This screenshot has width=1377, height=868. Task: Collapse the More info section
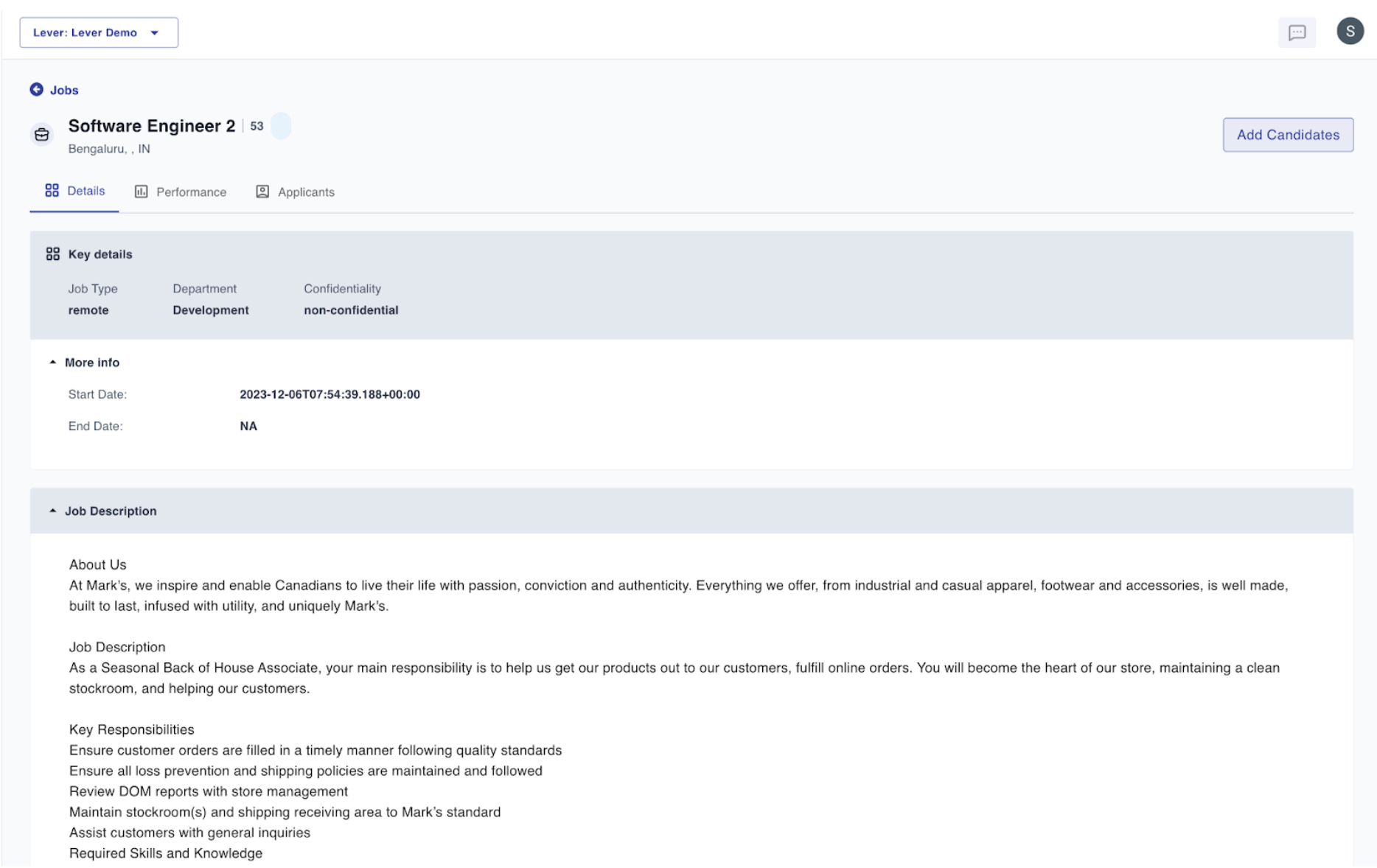tap(52, 363)
